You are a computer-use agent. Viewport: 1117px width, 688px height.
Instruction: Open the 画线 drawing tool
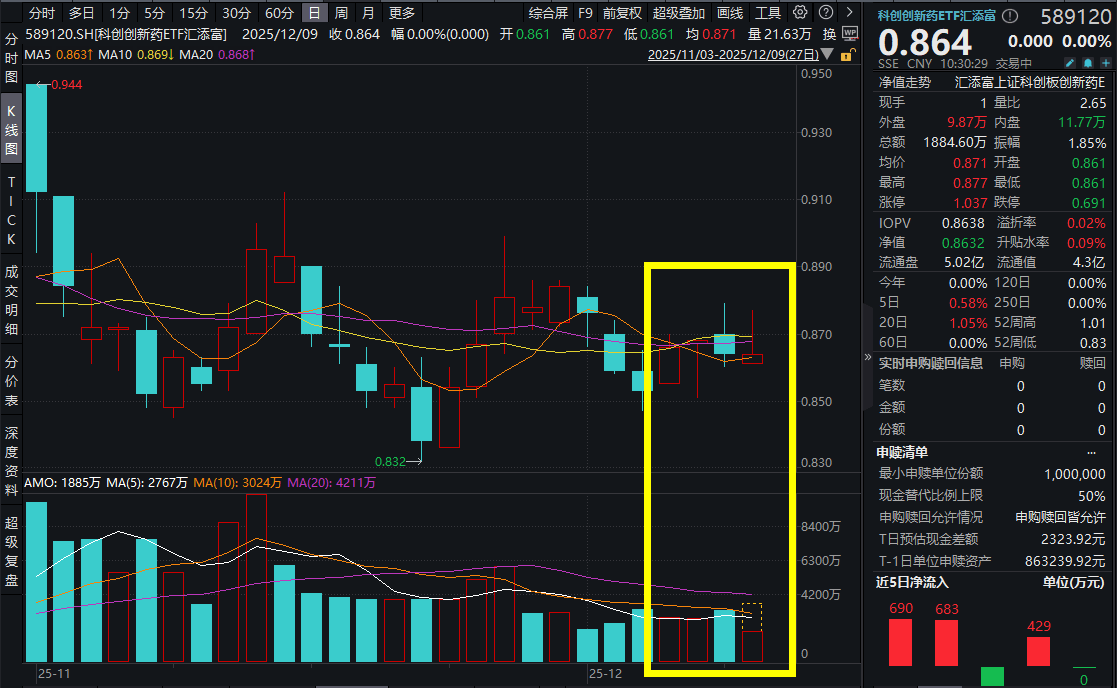coord(729,13)
